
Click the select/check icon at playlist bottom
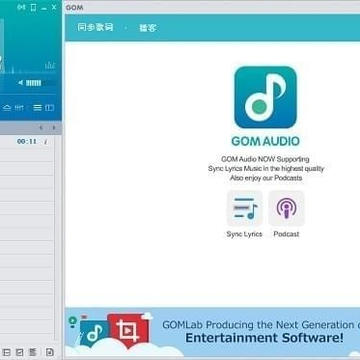point(20,352)
